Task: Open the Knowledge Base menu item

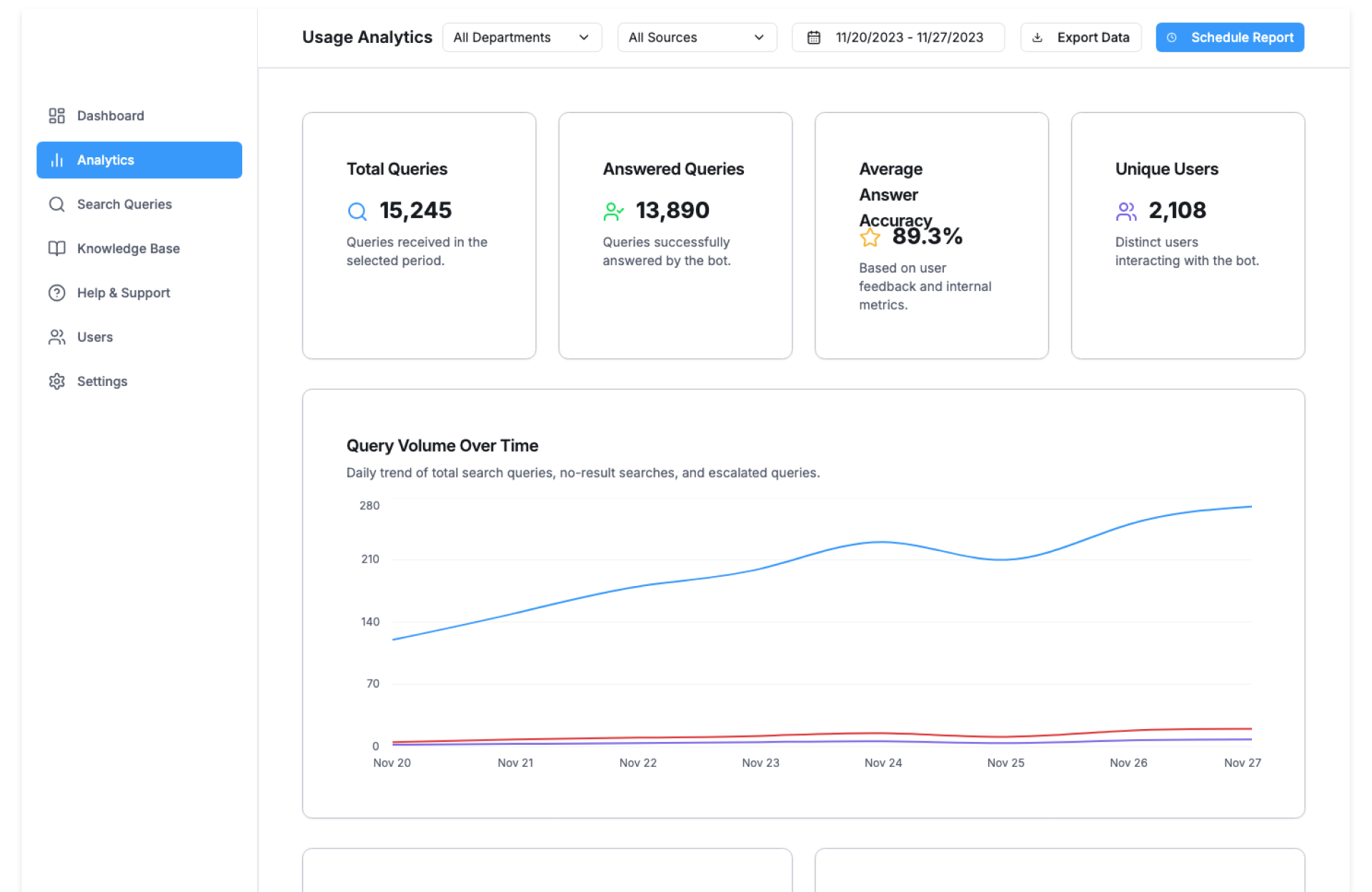Action: click(x=129, y=249)
